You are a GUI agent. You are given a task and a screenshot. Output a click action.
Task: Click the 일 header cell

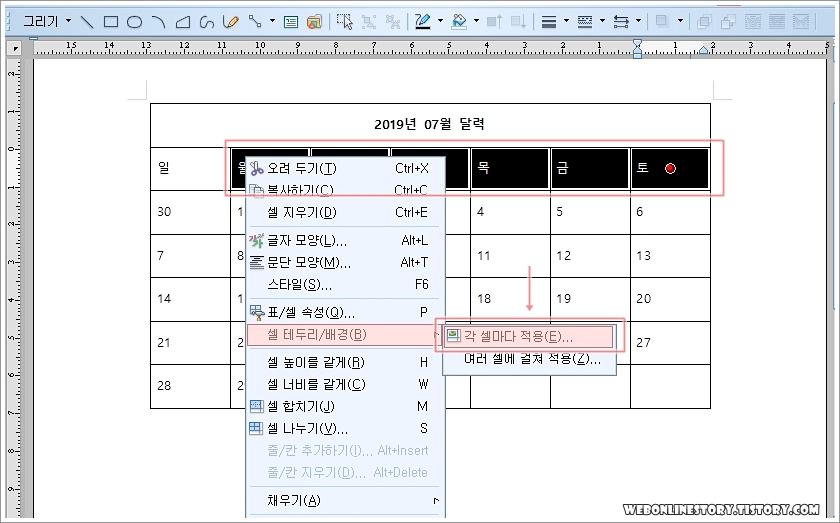191,169
